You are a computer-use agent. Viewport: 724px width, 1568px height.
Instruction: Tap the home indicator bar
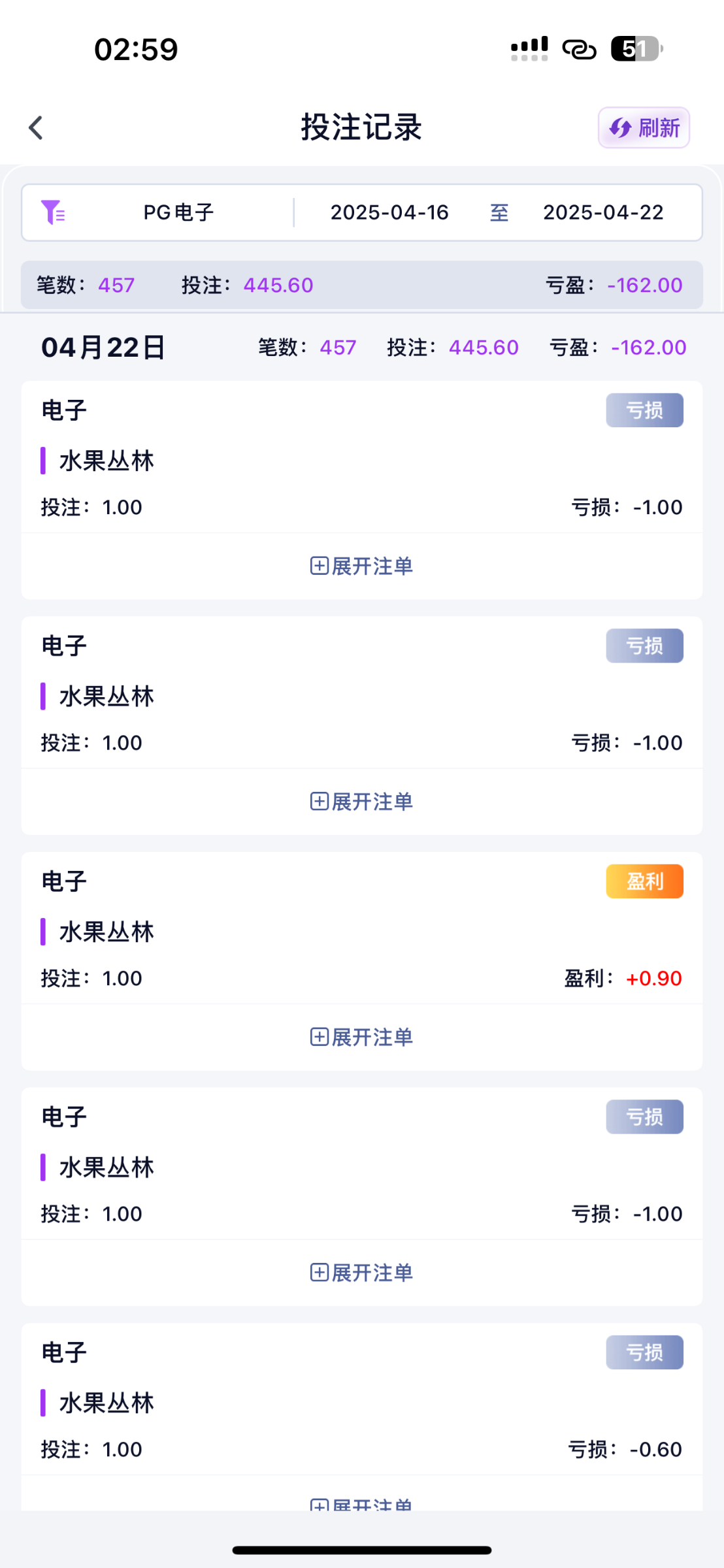[361, 1550]
